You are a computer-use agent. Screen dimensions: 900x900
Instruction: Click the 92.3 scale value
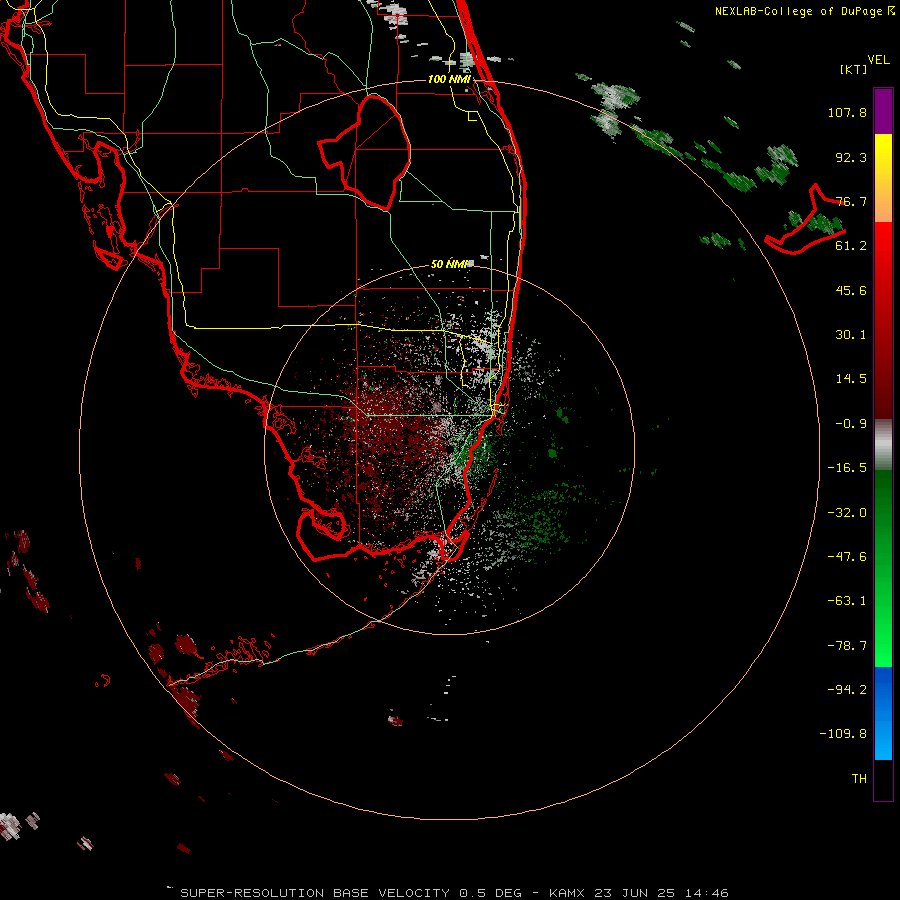851,157
